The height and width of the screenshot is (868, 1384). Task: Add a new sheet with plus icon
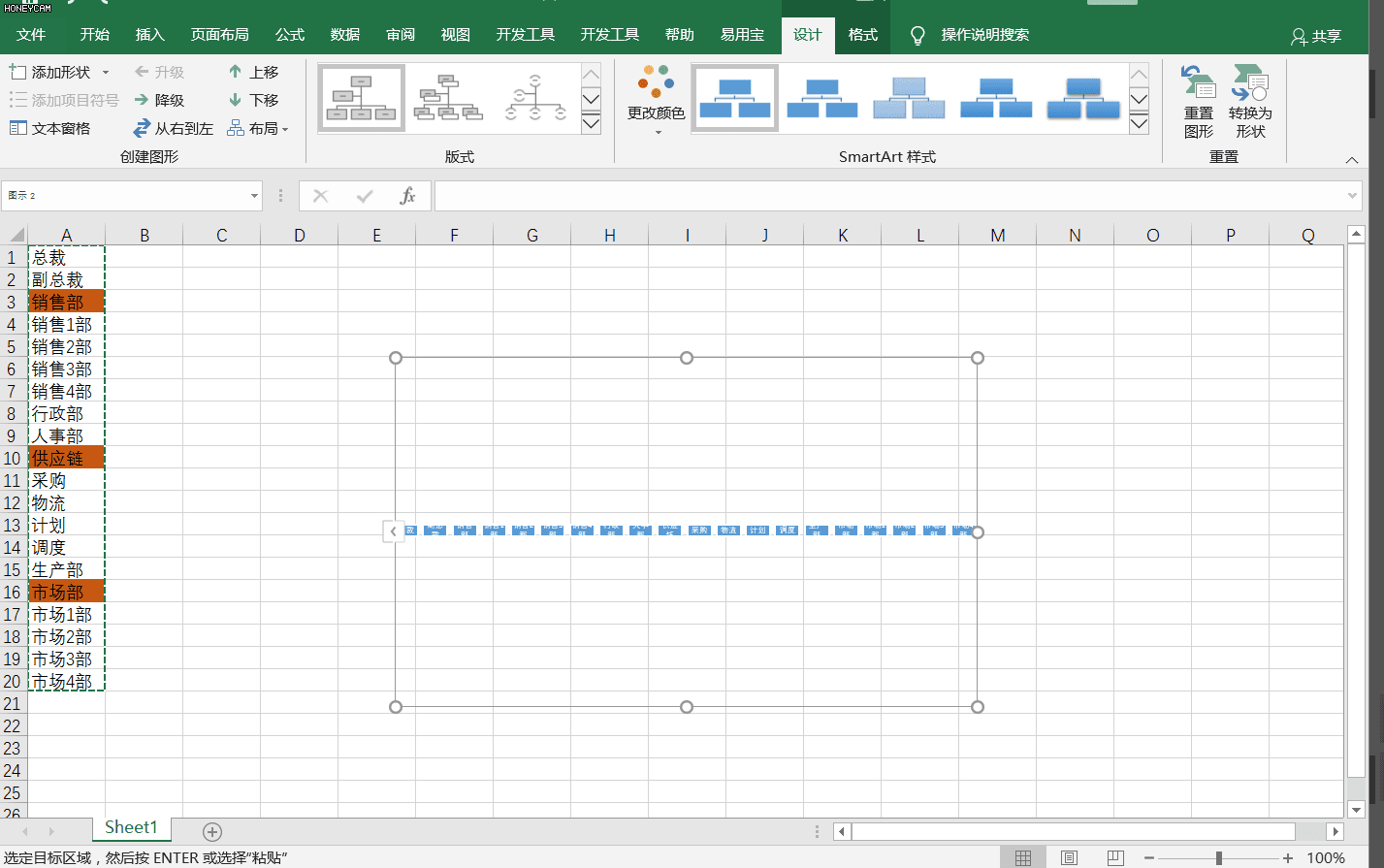(212, 831)
